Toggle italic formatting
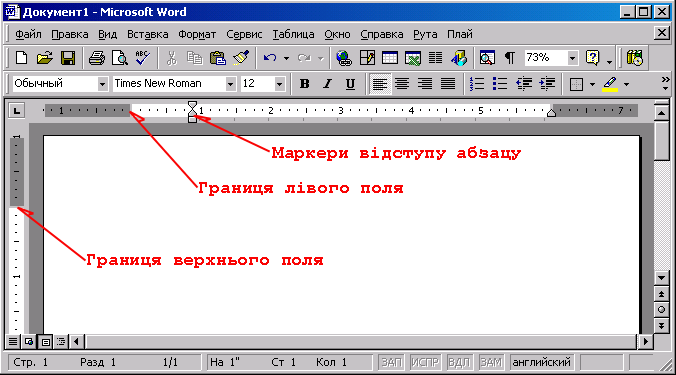The width and height of the screenshot is (676, 375). pos(327,84)
